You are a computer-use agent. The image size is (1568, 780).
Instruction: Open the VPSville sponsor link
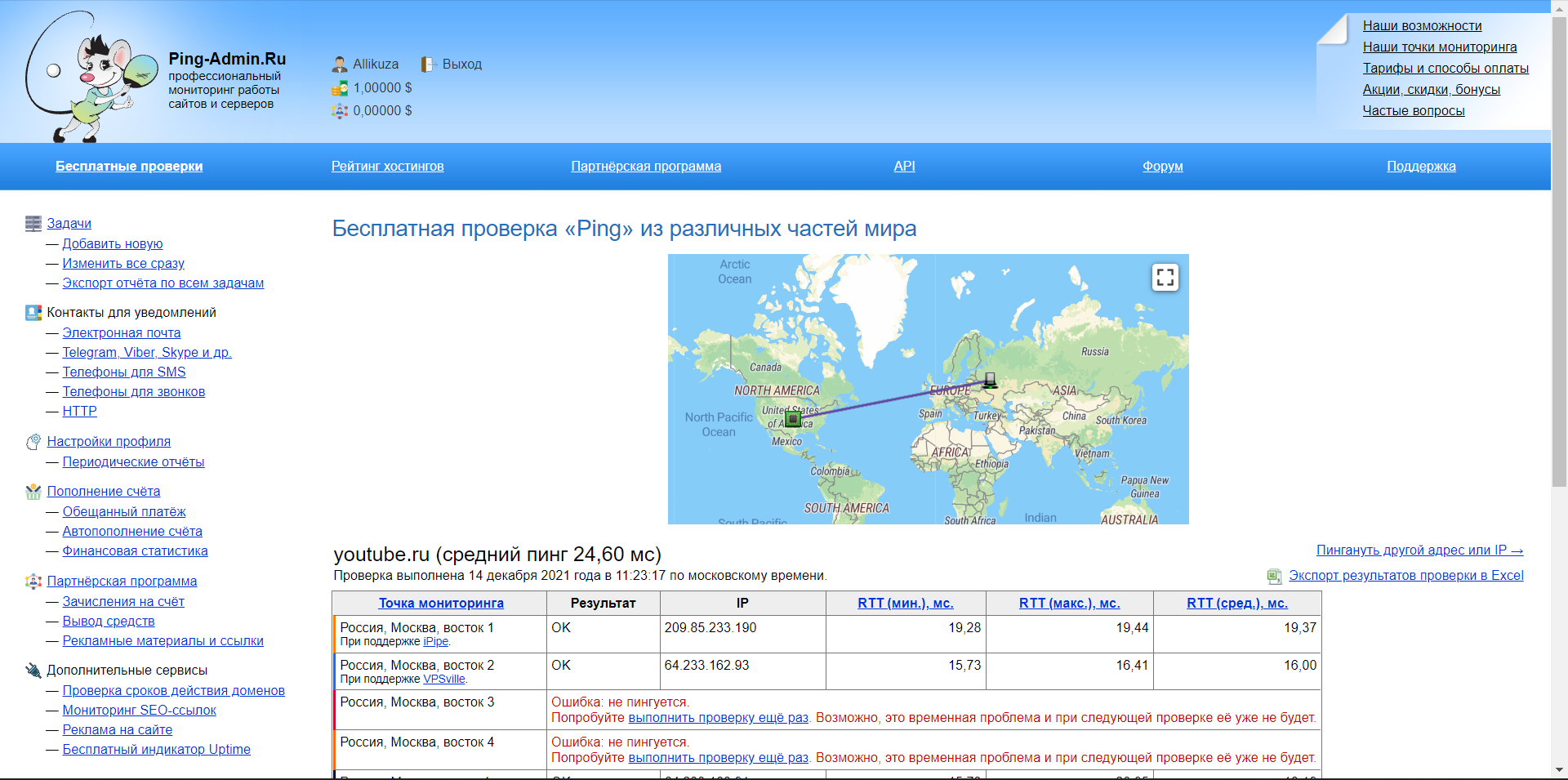click(x=444, y=680)
